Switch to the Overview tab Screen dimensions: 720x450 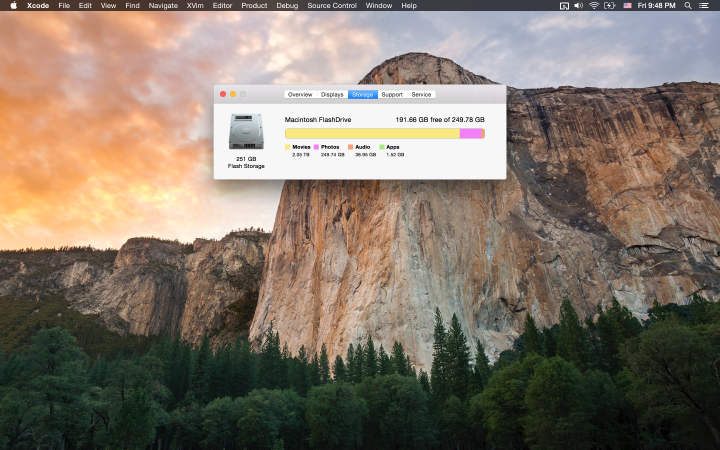tap(300, 94)
